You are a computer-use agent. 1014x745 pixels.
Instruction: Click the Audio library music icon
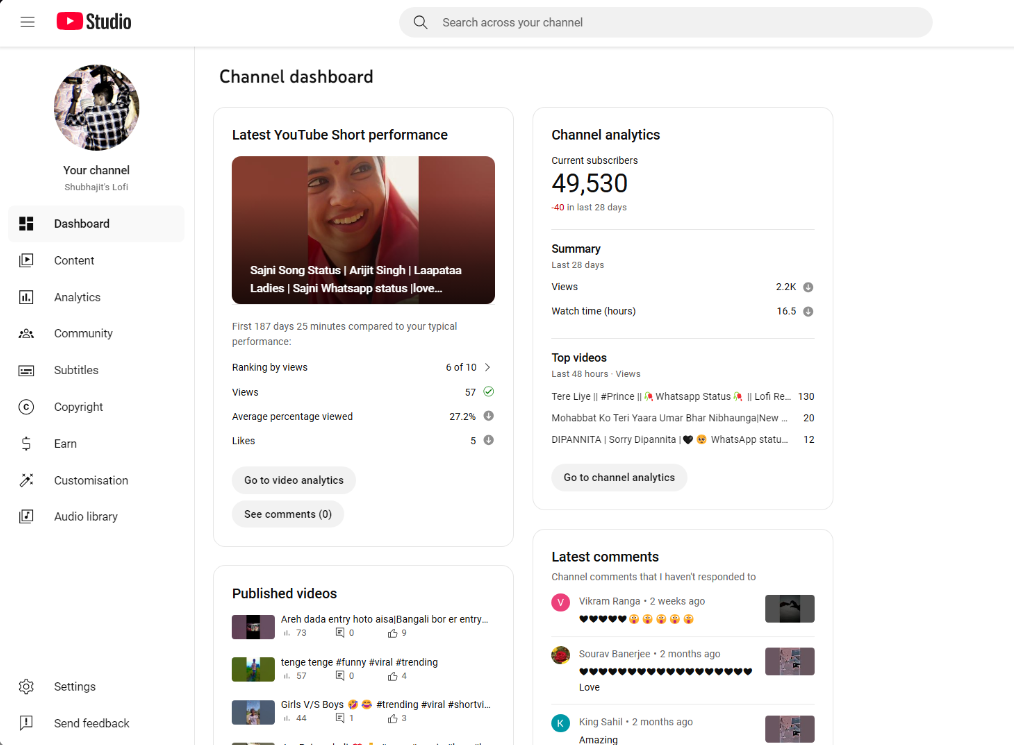[26, 517]
